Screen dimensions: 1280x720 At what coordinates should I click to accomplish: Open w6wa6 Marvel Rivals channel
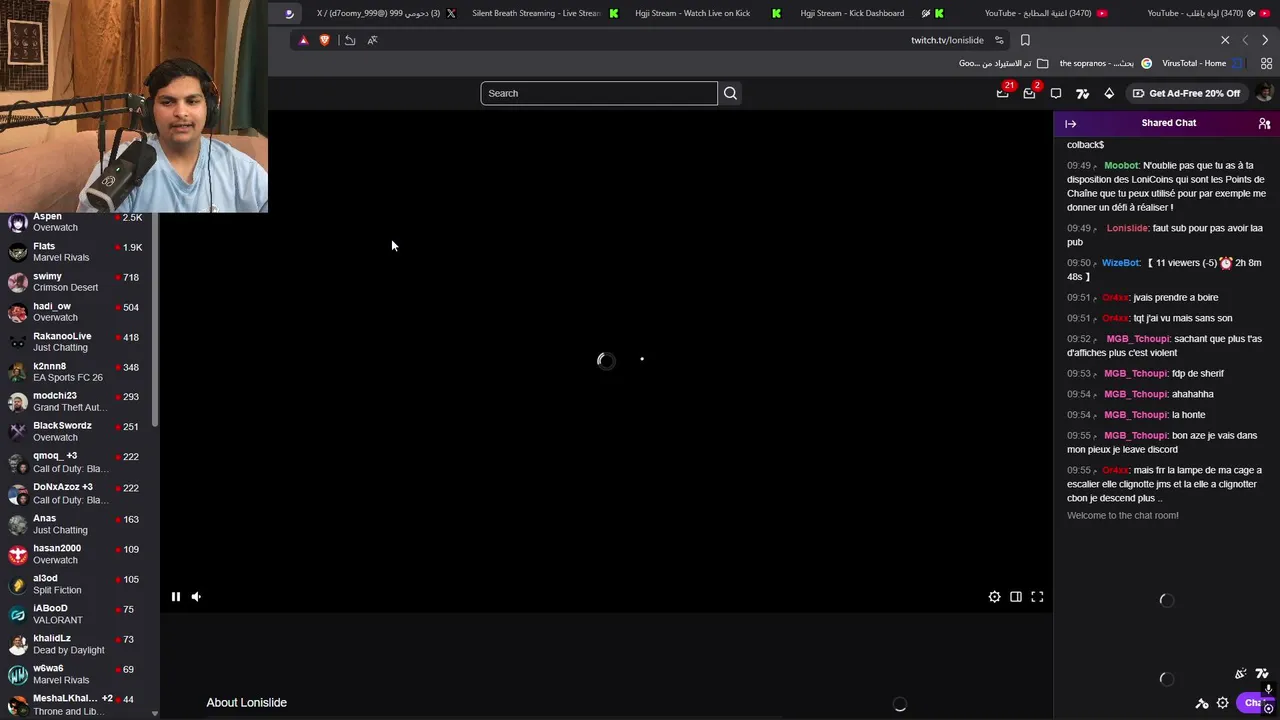[78, 674]
